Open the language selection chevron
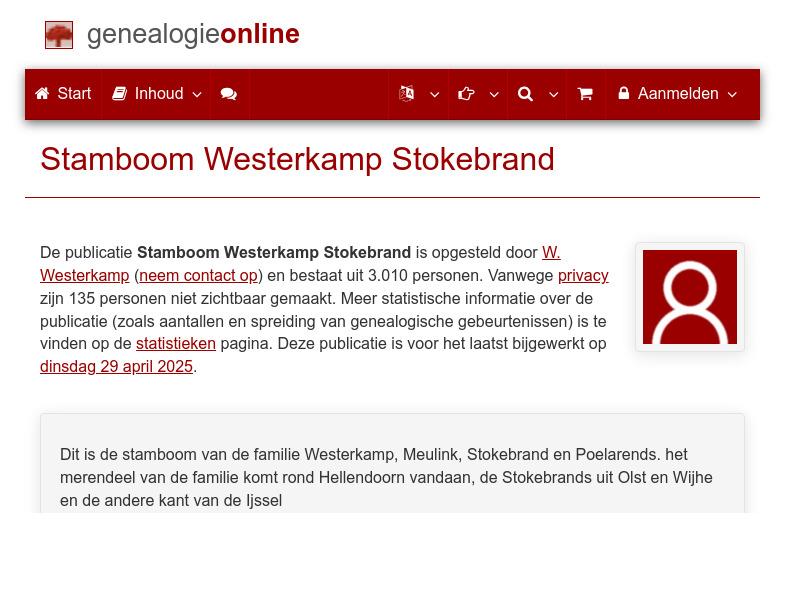The height and width of the screenshot is (600, 800). pos(434,95)
